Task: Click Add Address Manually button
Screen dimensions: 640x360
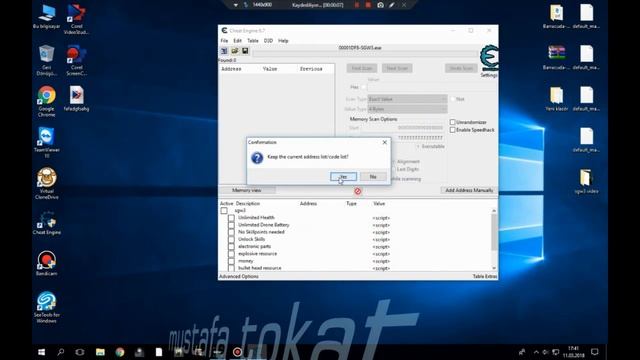Action: [469, 190]
